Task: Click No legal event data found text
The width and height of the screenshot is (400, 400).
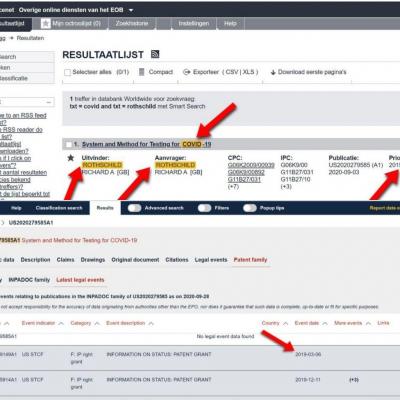Action: pyautogui.click(x=225, y=336)
